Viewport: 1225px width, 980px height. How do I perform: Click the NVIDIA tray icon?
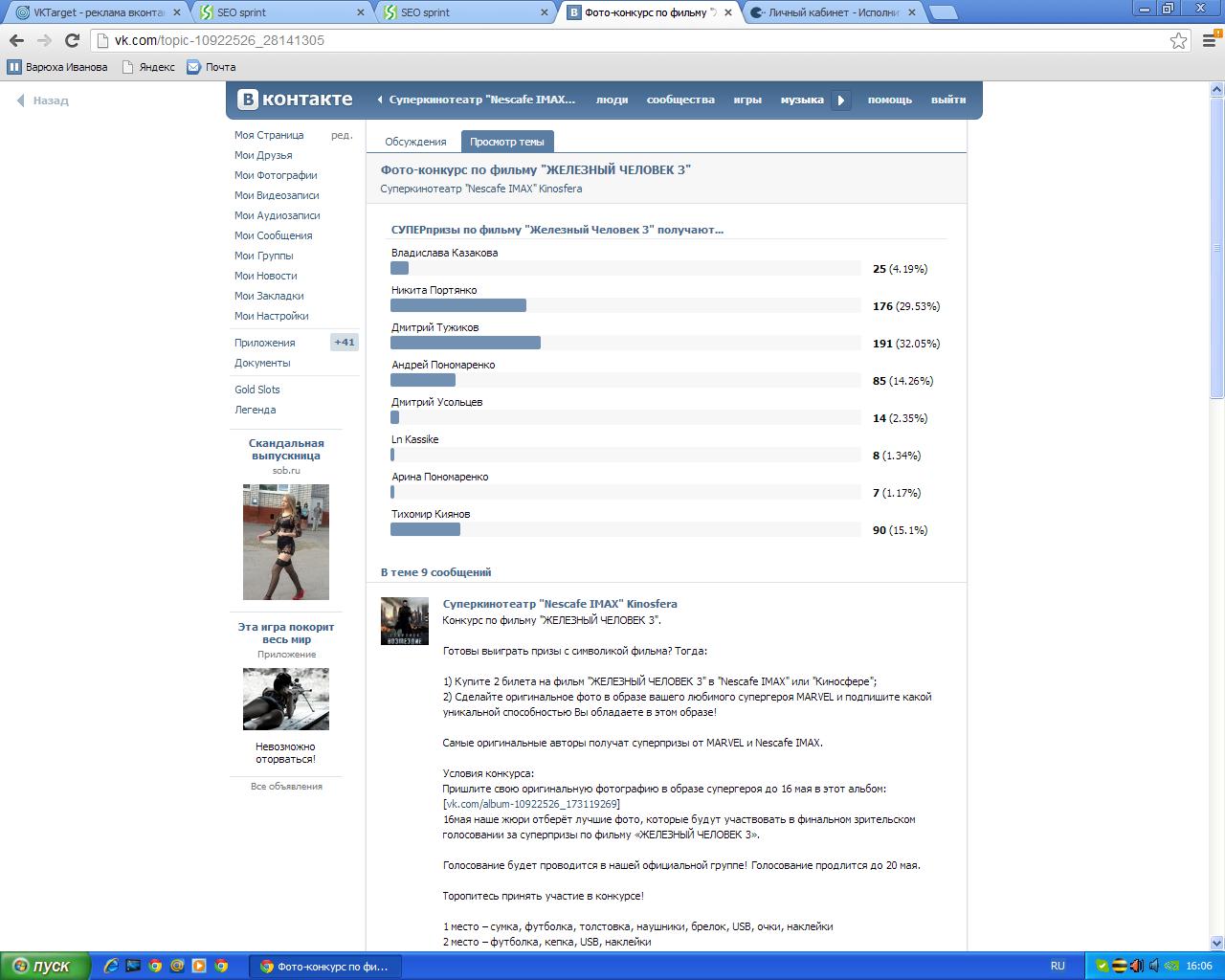(1170, 966)
